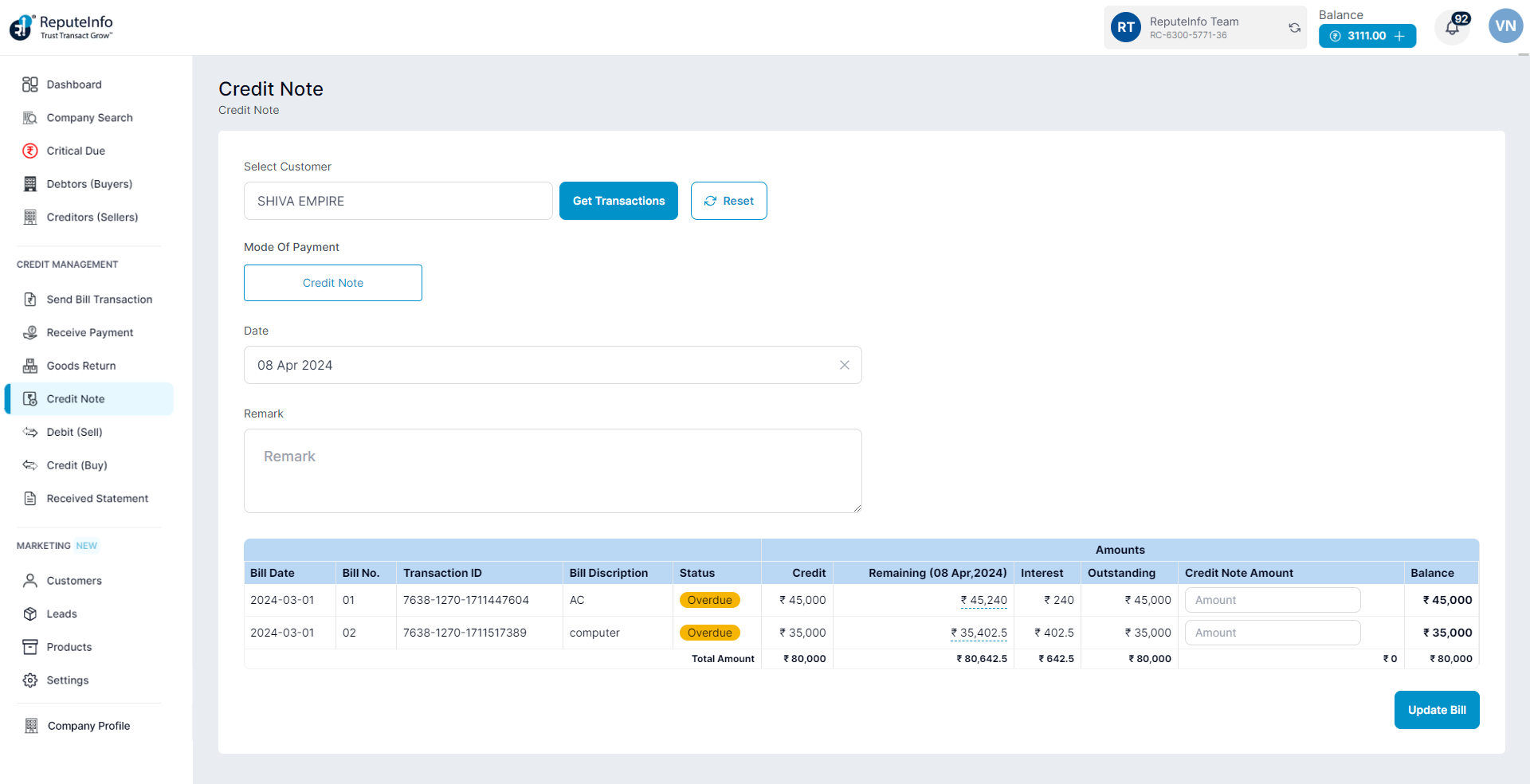Select Credit Note mode of payment
The image size is (1530, 784).
(332, 283)
